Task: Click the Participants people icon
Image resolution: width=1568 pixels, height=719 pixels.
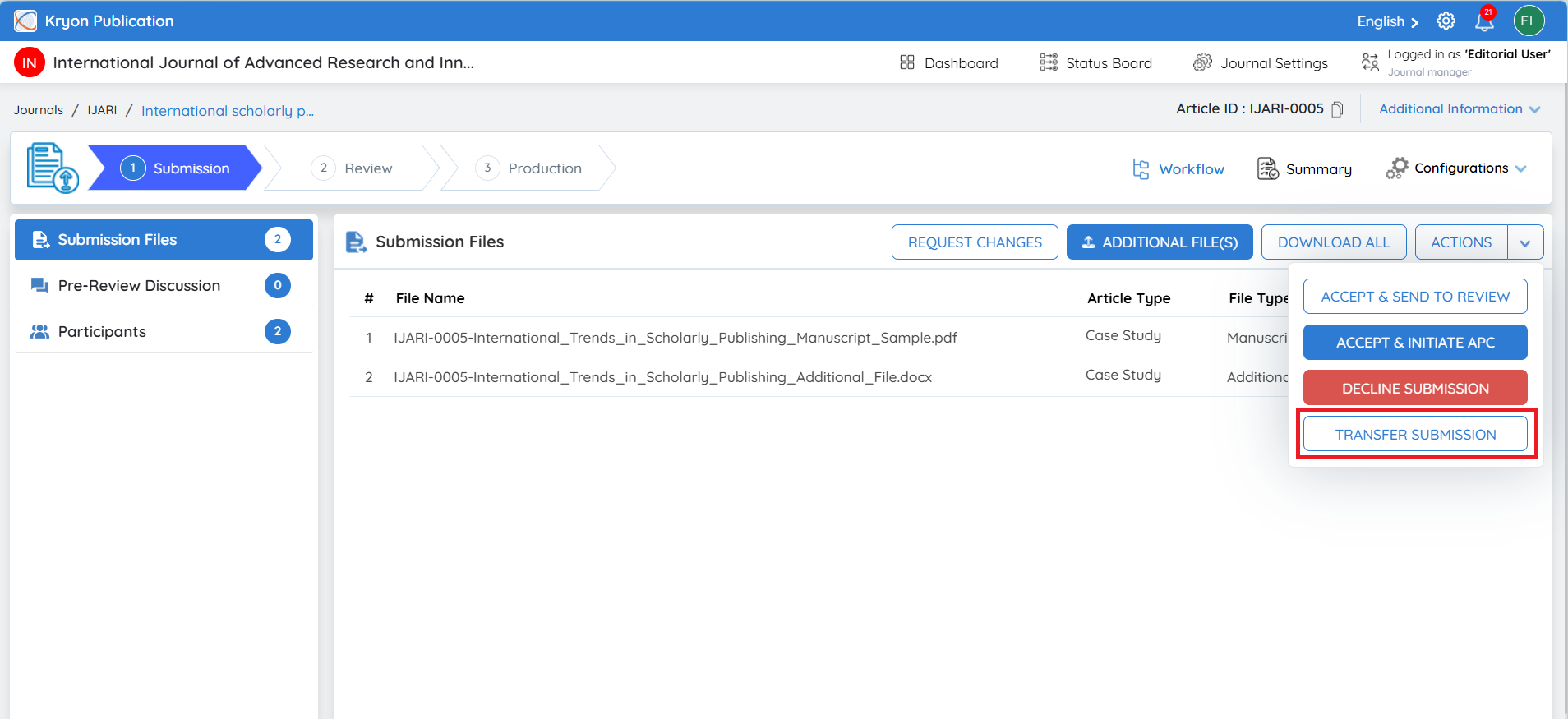Action: [x=39, y=331]
